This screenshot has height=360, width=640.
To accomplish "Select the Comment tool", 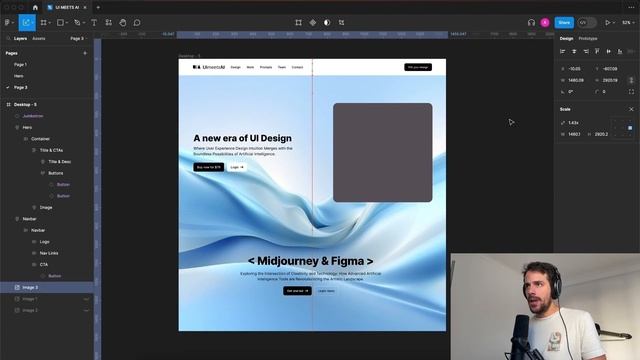I will pos(137,23).
